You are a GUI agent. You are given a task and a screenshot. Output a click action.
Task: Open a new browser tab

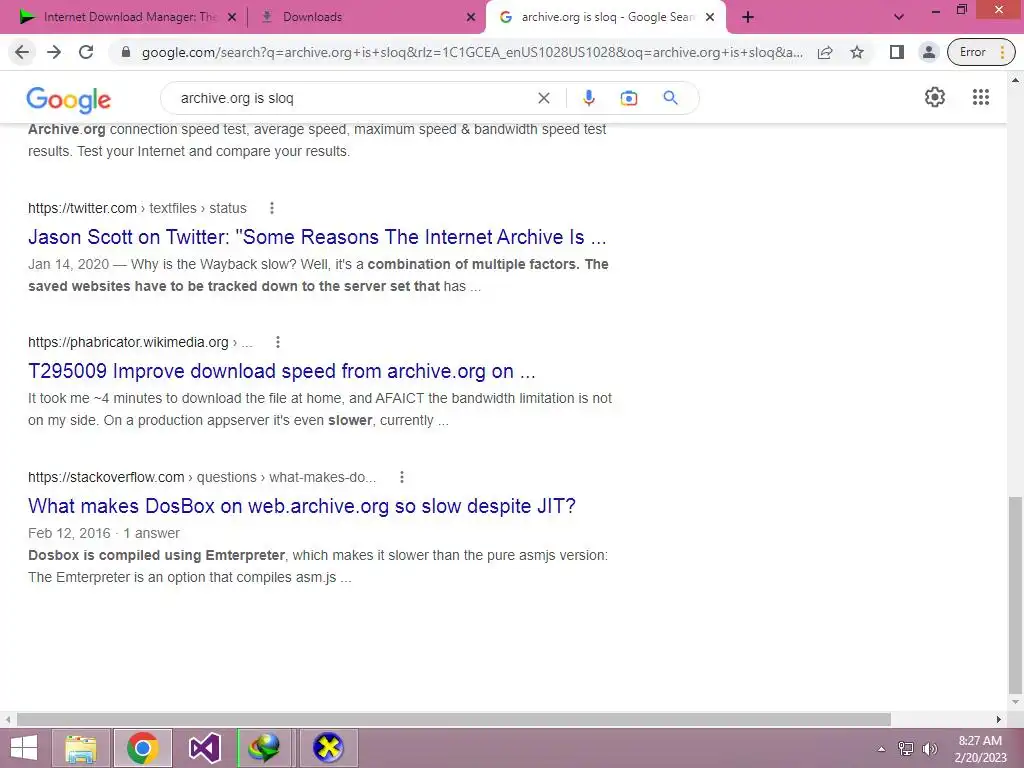748,17
